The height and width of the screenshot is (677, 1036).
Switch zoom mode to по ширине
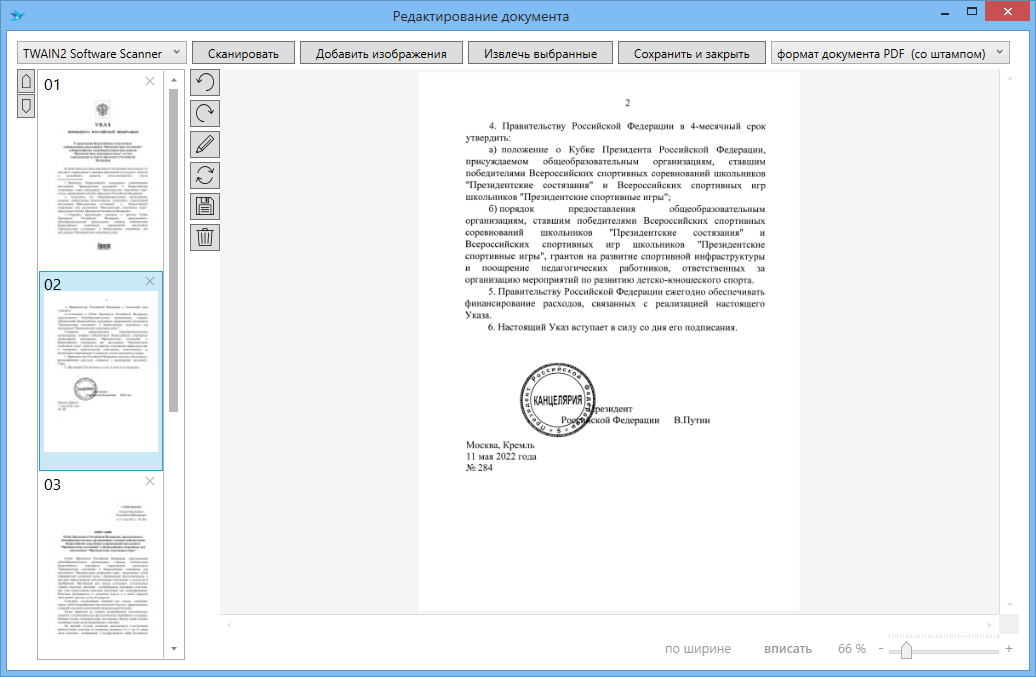tap(697, 649)
